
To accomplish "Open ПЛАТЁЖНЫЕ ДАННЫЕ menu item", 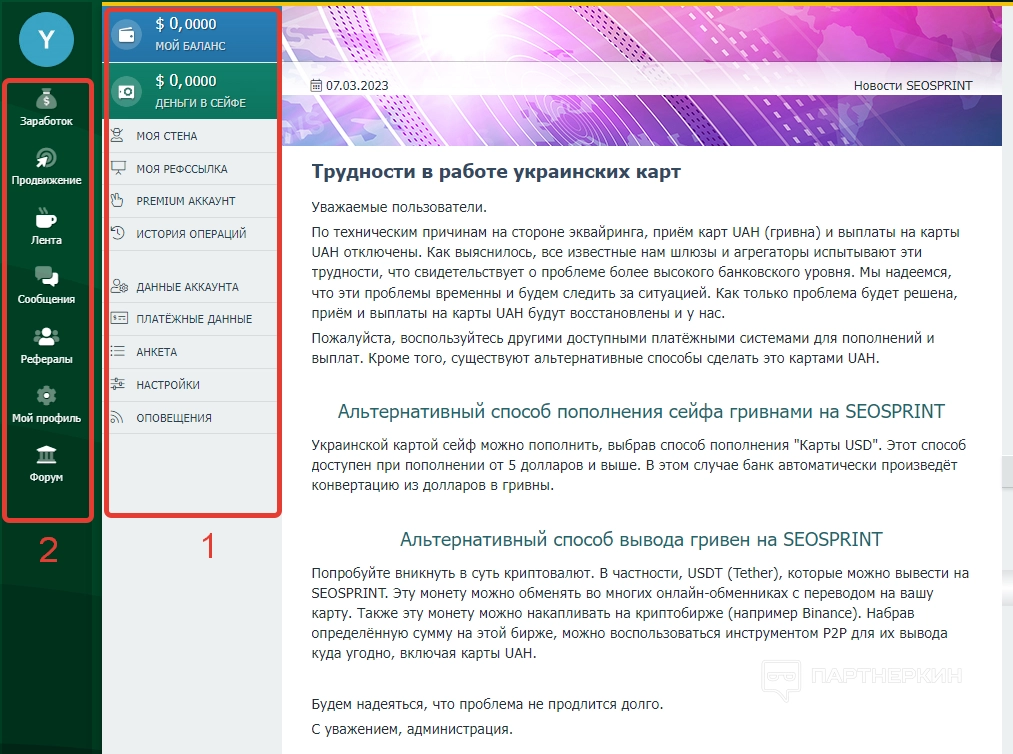I will point(193,319).
